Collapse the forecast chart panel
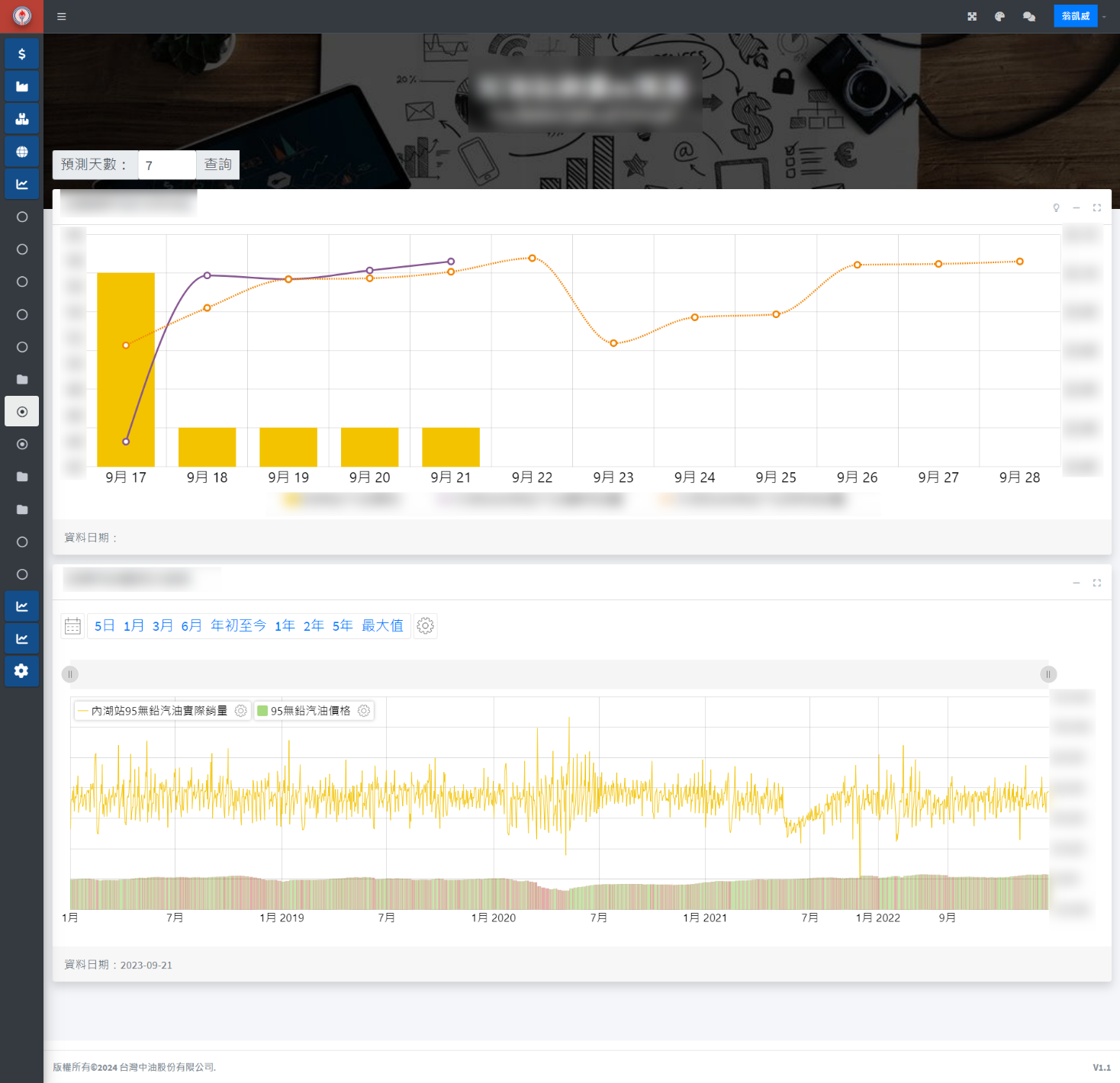1120x1083 pixels. coord(1077,207)
